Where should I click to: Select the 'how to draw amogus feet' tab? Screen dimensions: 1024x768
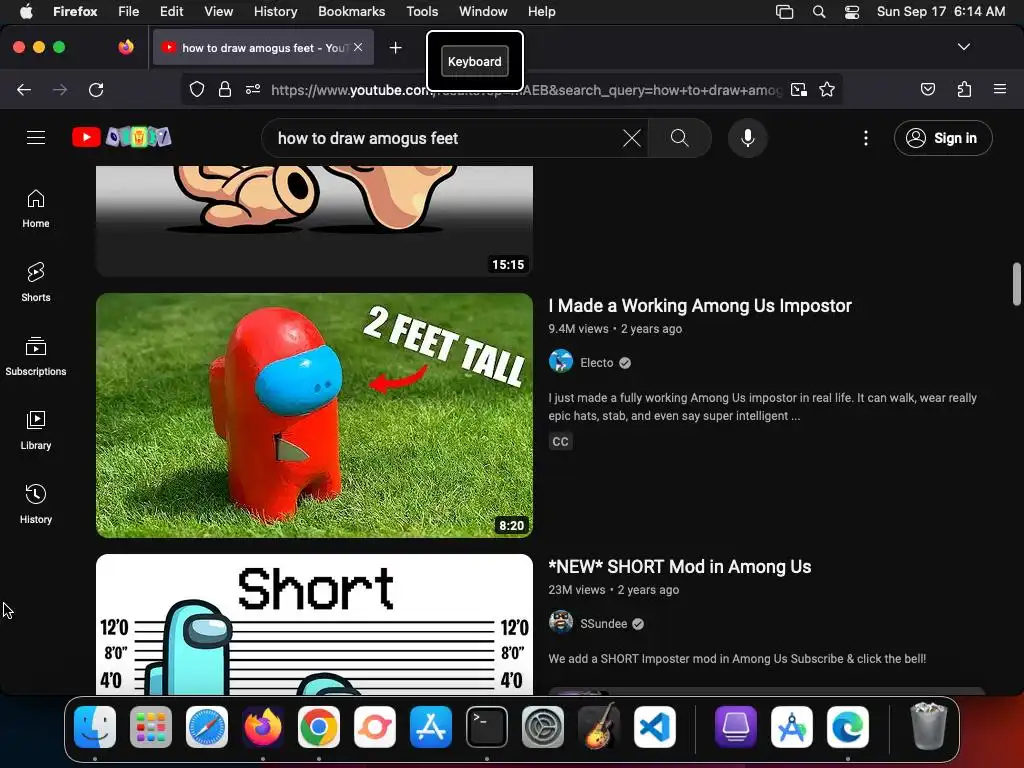[263, 47]
